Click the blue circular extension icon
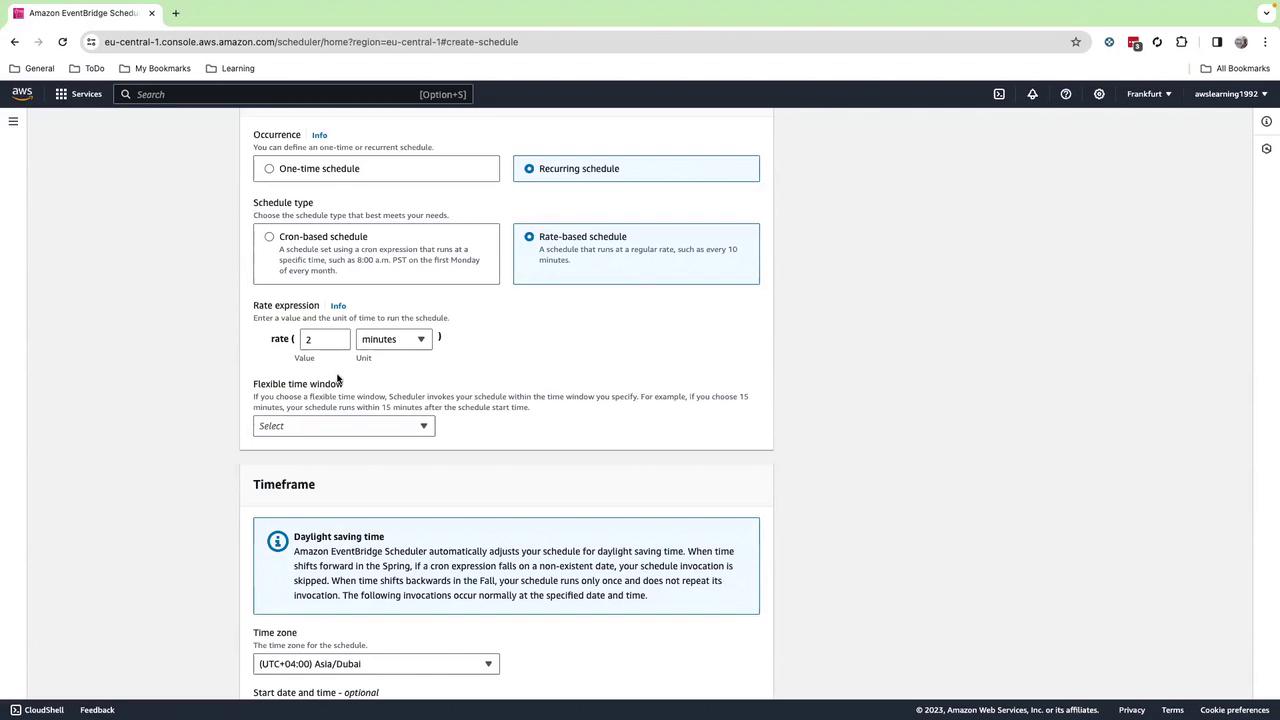1280x720 pixels. [x=1109, y=42]
